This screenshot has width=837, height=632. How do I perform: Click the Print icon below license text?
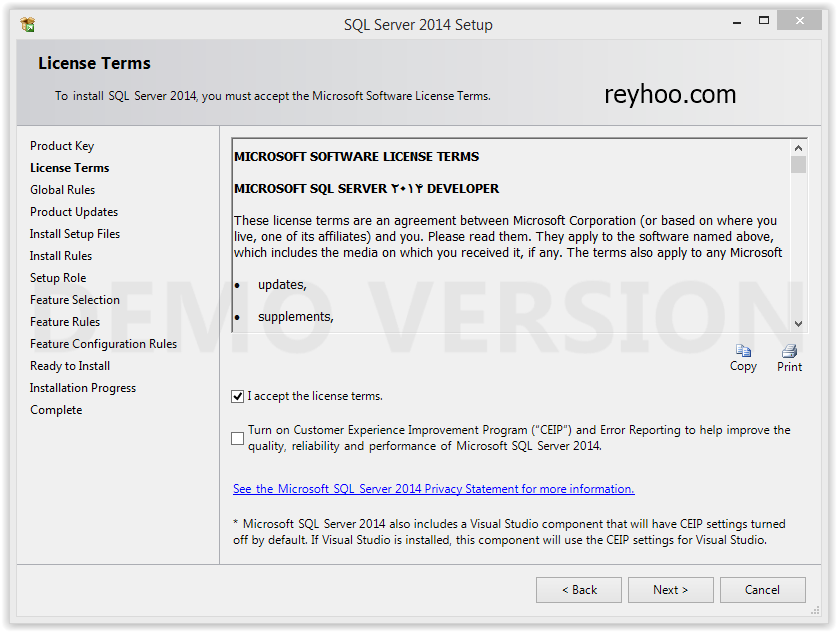[x=789, y=351]
